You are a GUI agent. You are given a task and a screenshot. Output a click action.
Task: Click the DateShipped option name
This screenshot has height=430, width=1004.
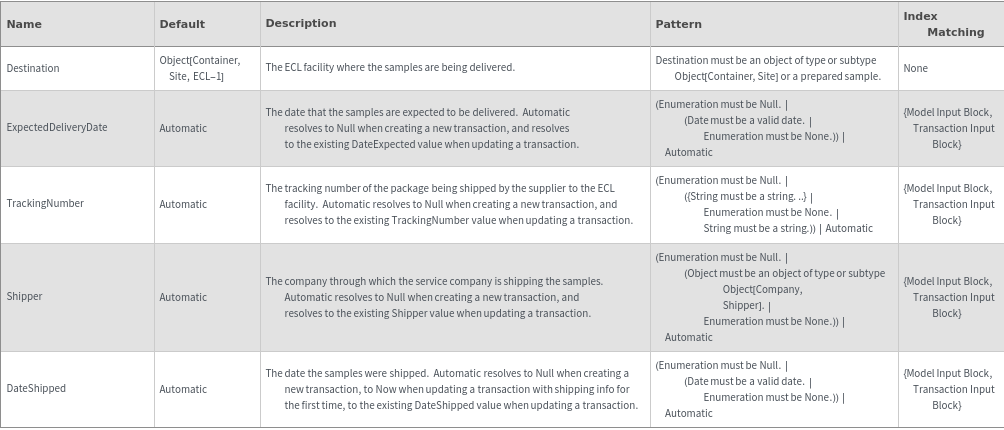tap(36, 389)
